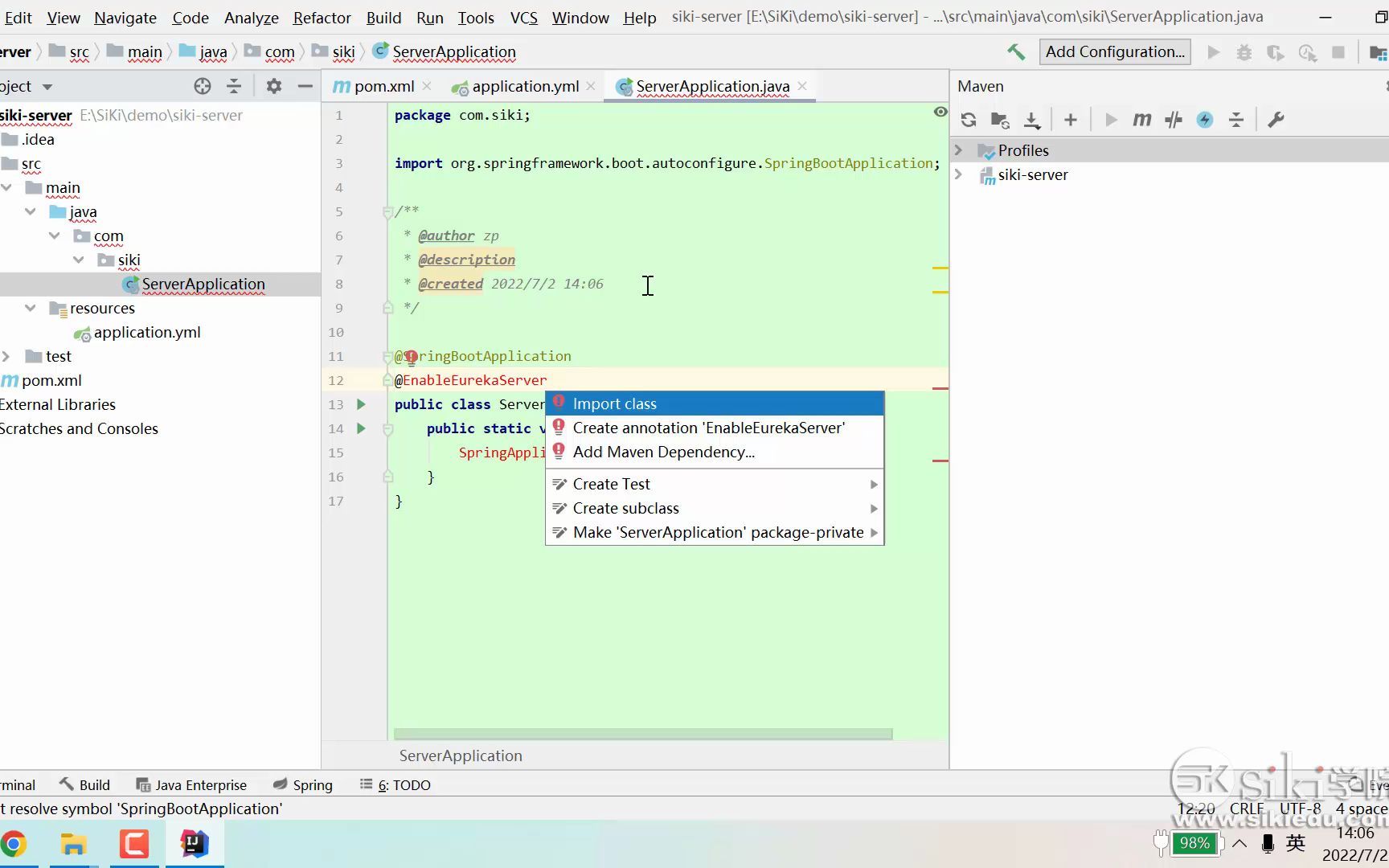Open the Spring tool window button
This screenshot has height=868, width=1389.
(x=303, y=785)
